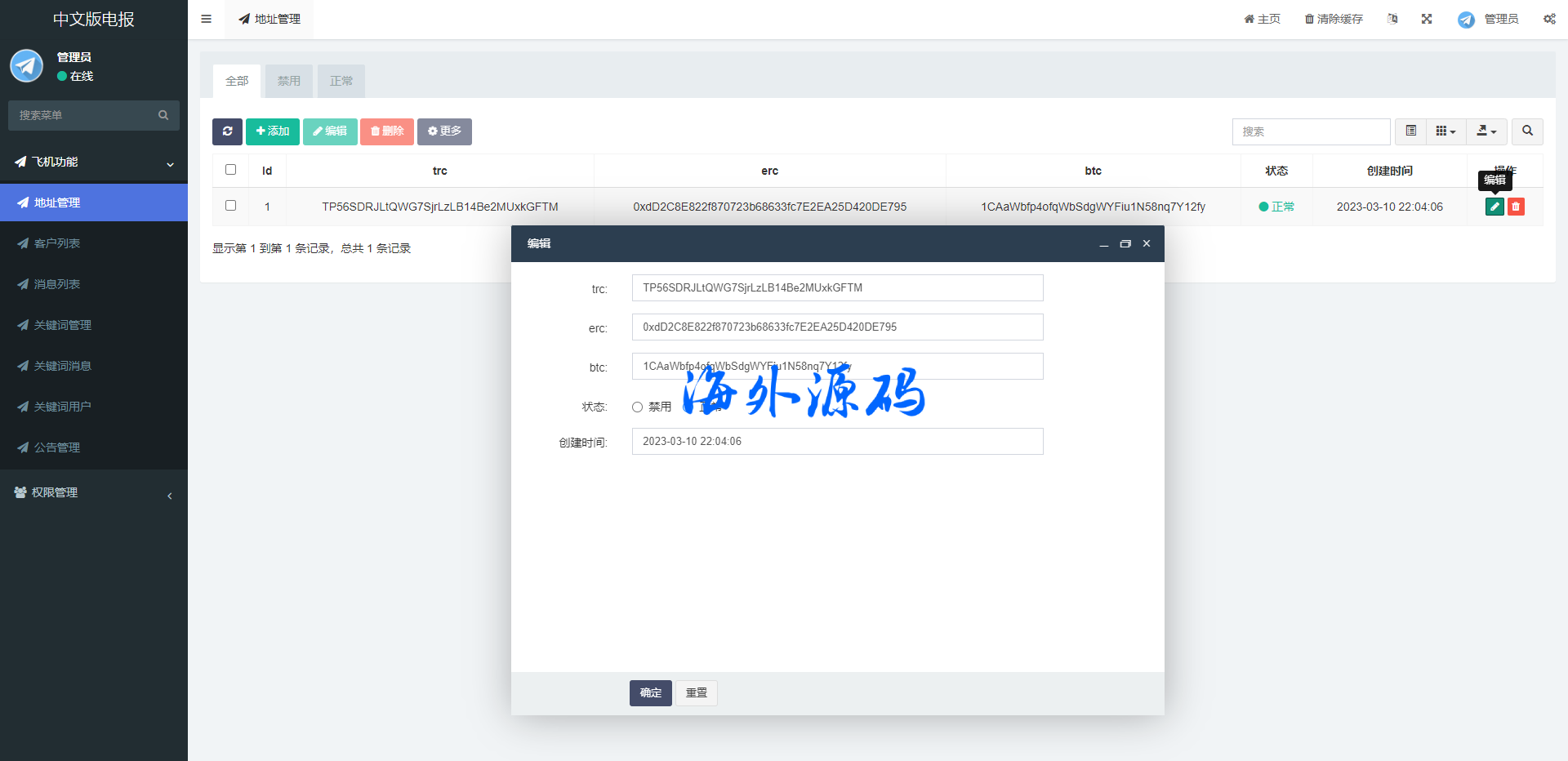Click the trc address input field

pyautogui.click(x=837, y=287)
